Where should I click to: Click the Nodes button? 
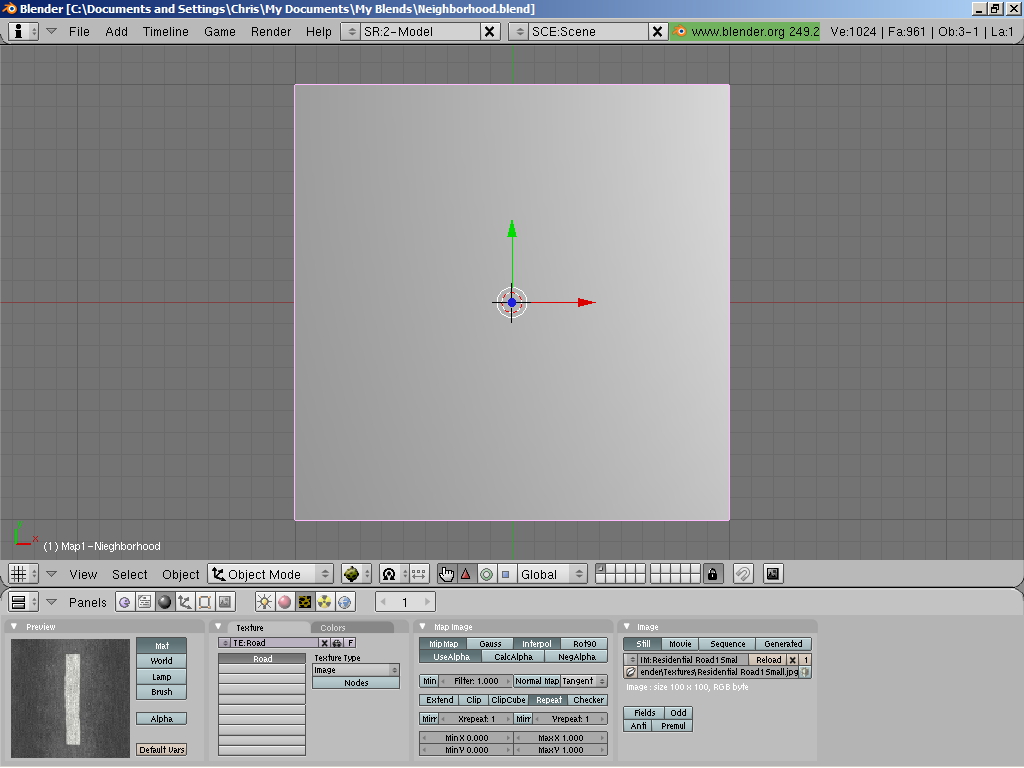pos(356,683)
